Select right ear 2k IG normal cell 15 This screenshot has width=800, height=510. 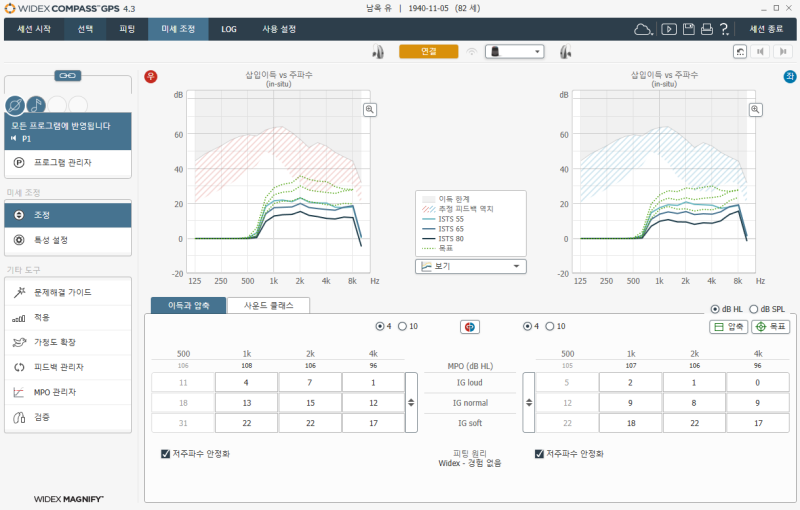pos(310,403)
